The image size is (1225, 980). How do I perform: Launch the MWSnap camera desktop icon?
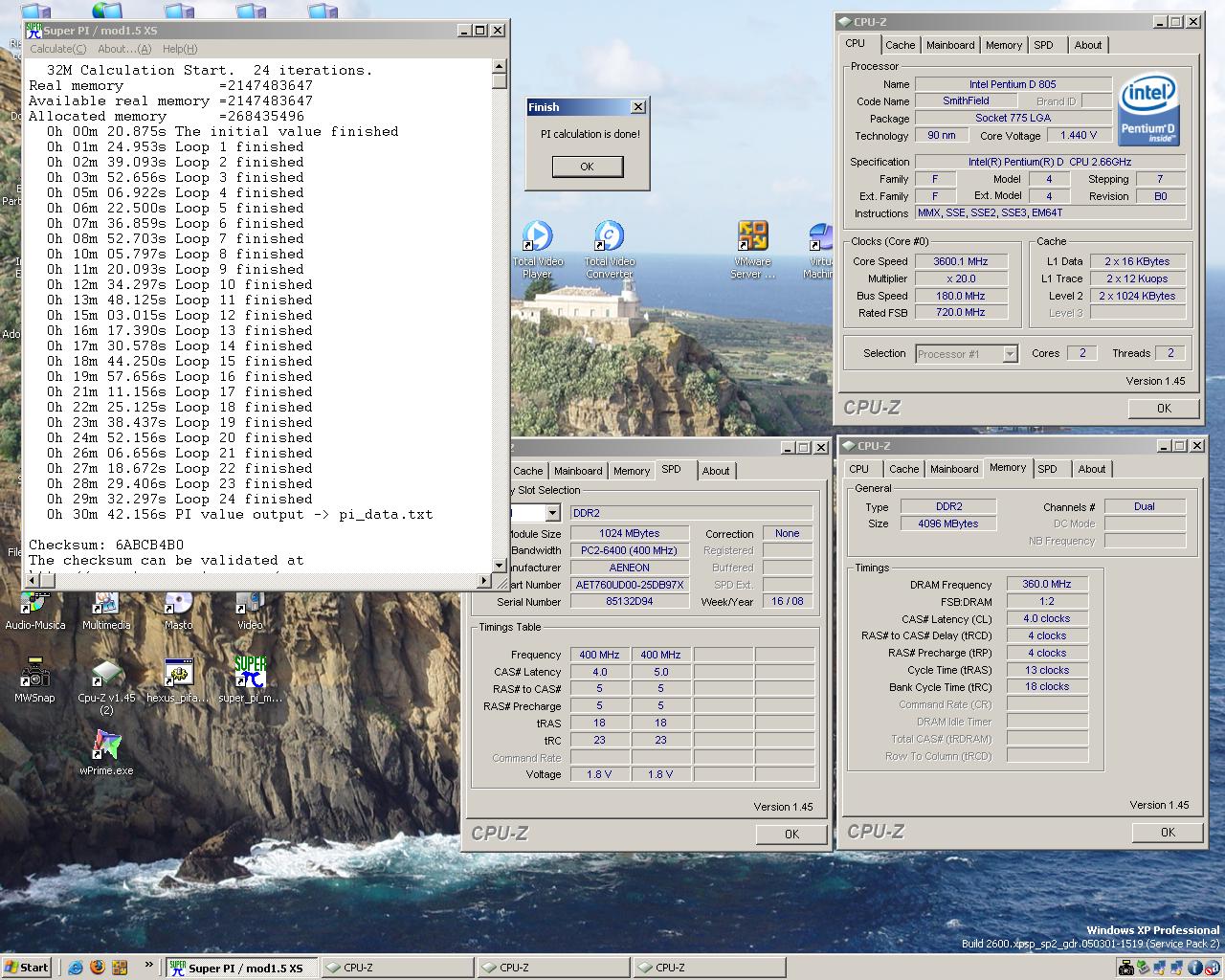pos(34,681)
